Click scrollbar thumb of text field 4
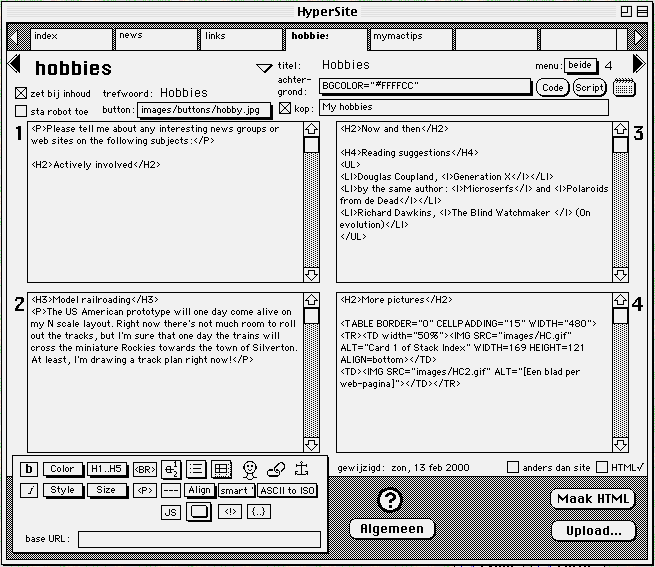 pyautogui.click(x=620, y=315)
